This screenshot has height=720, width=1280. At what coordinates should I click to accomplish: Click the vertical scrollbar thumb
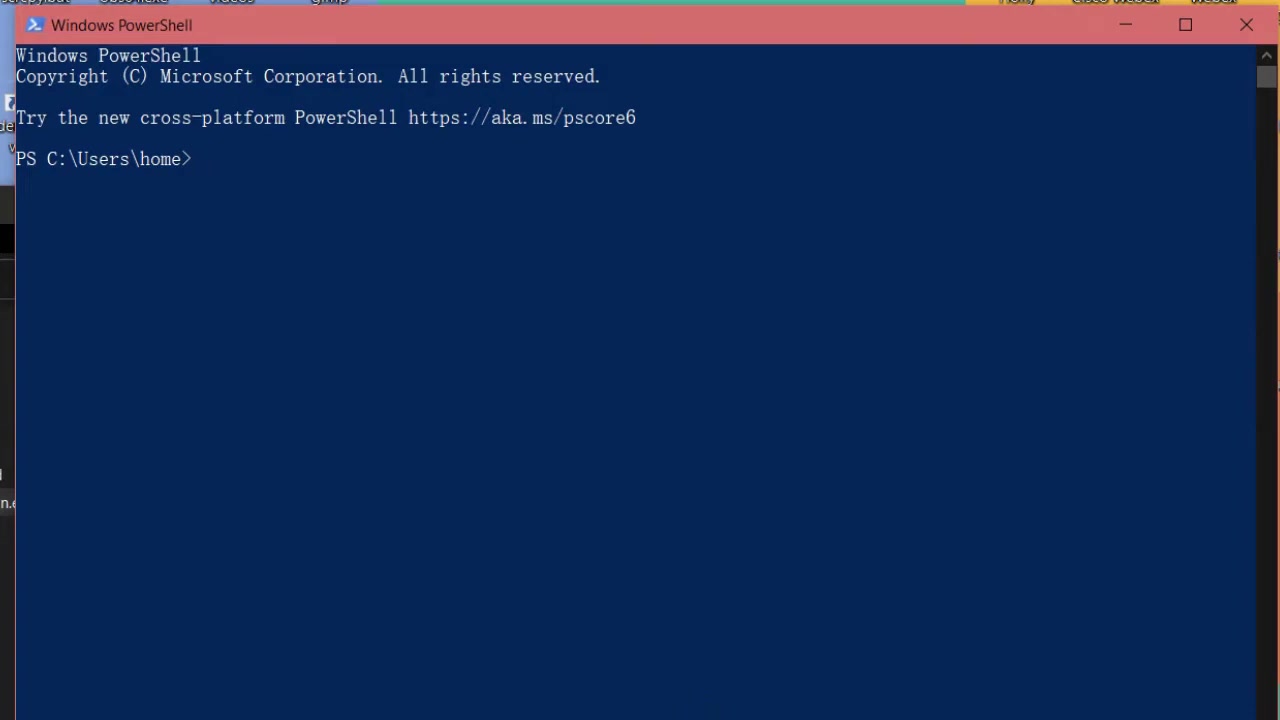click(x=1267, y=78)
